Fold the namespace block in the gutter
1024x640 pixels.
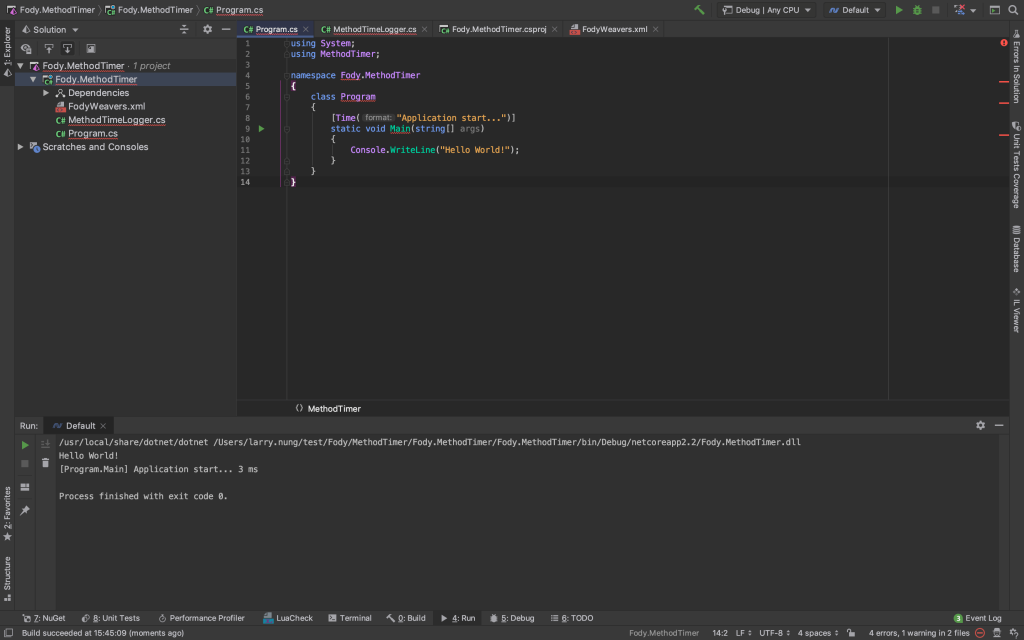(x=287, y=76)
